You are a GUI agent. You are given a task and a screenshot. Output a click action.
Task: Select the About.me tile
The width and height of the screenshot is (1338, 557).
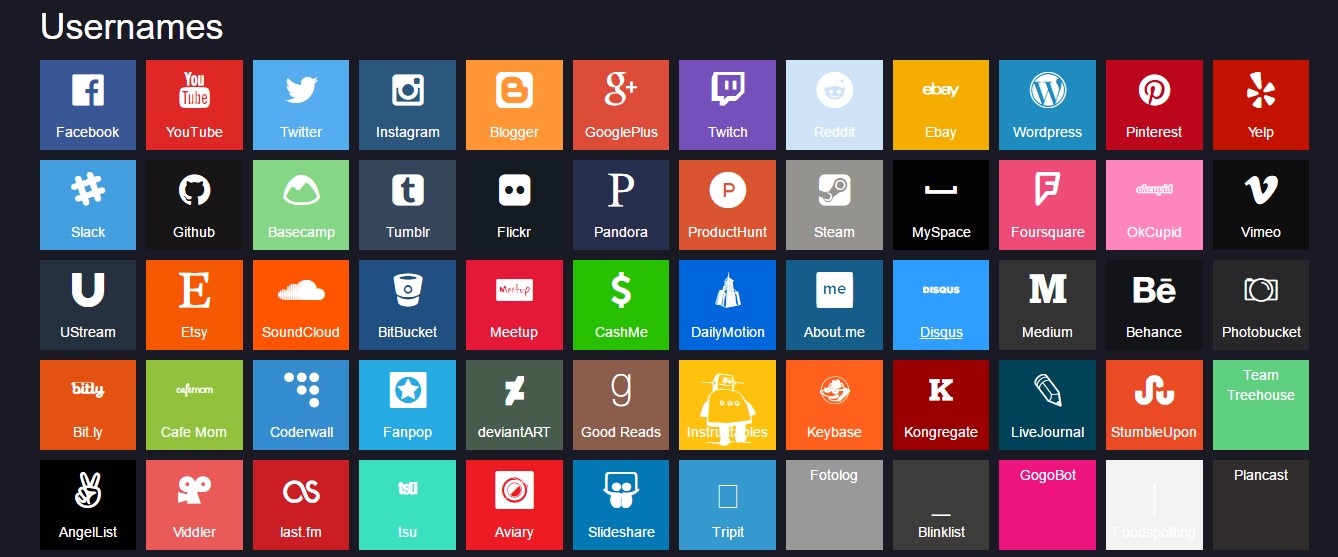coord(834,305)
